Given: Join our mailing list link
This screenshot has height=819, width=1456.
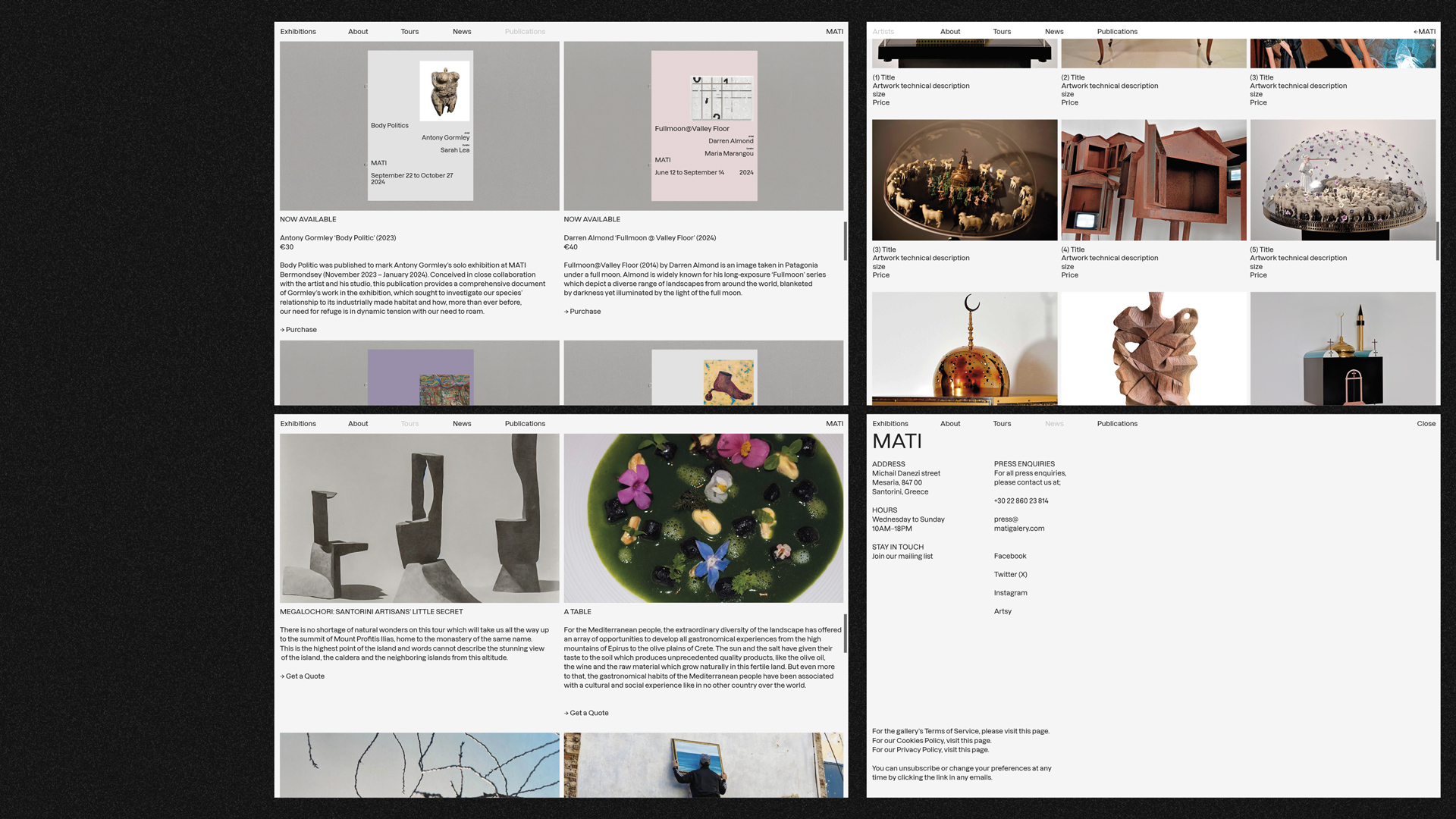Looking at the screenshot, I should [902, 557].
